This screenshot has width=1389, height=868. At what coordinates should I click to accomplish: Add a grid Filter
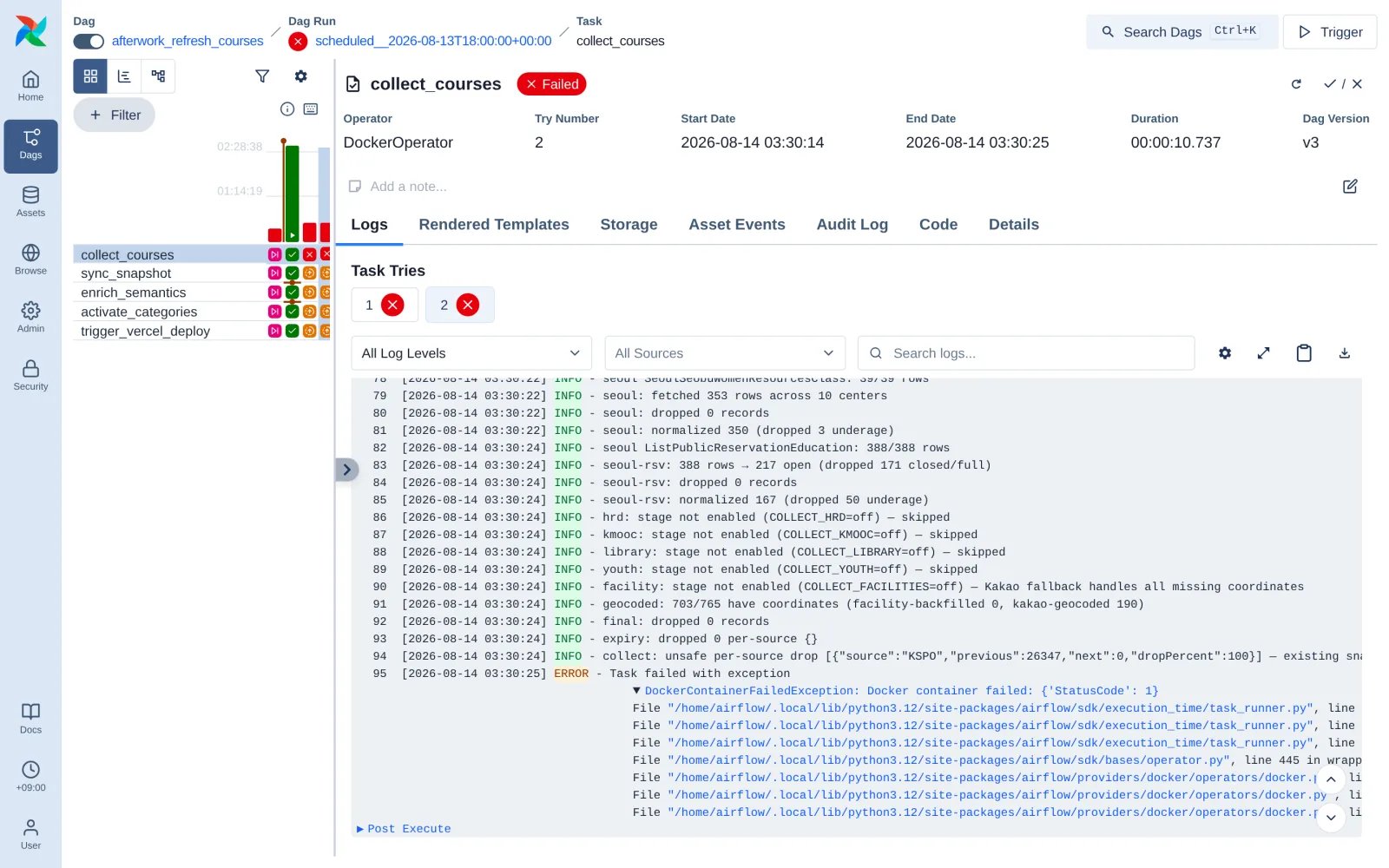tap(115, 115)
